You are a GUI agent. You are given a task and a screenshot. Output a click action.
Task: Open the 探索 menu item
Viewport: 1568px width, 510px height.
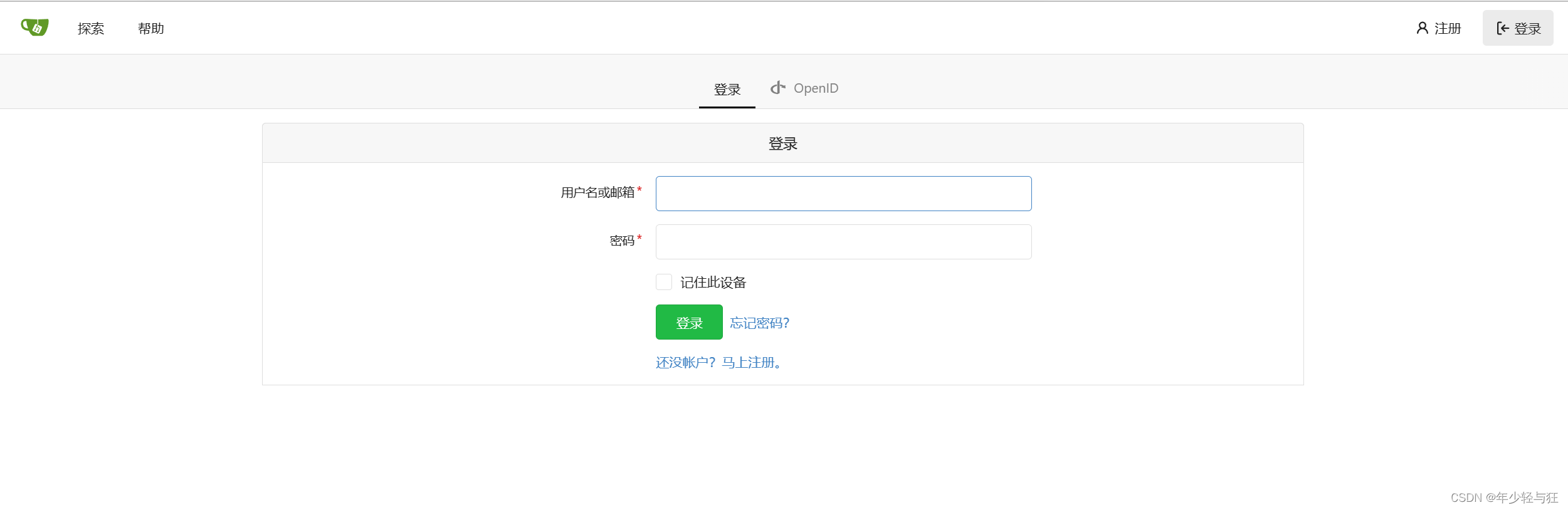[91, 28]
